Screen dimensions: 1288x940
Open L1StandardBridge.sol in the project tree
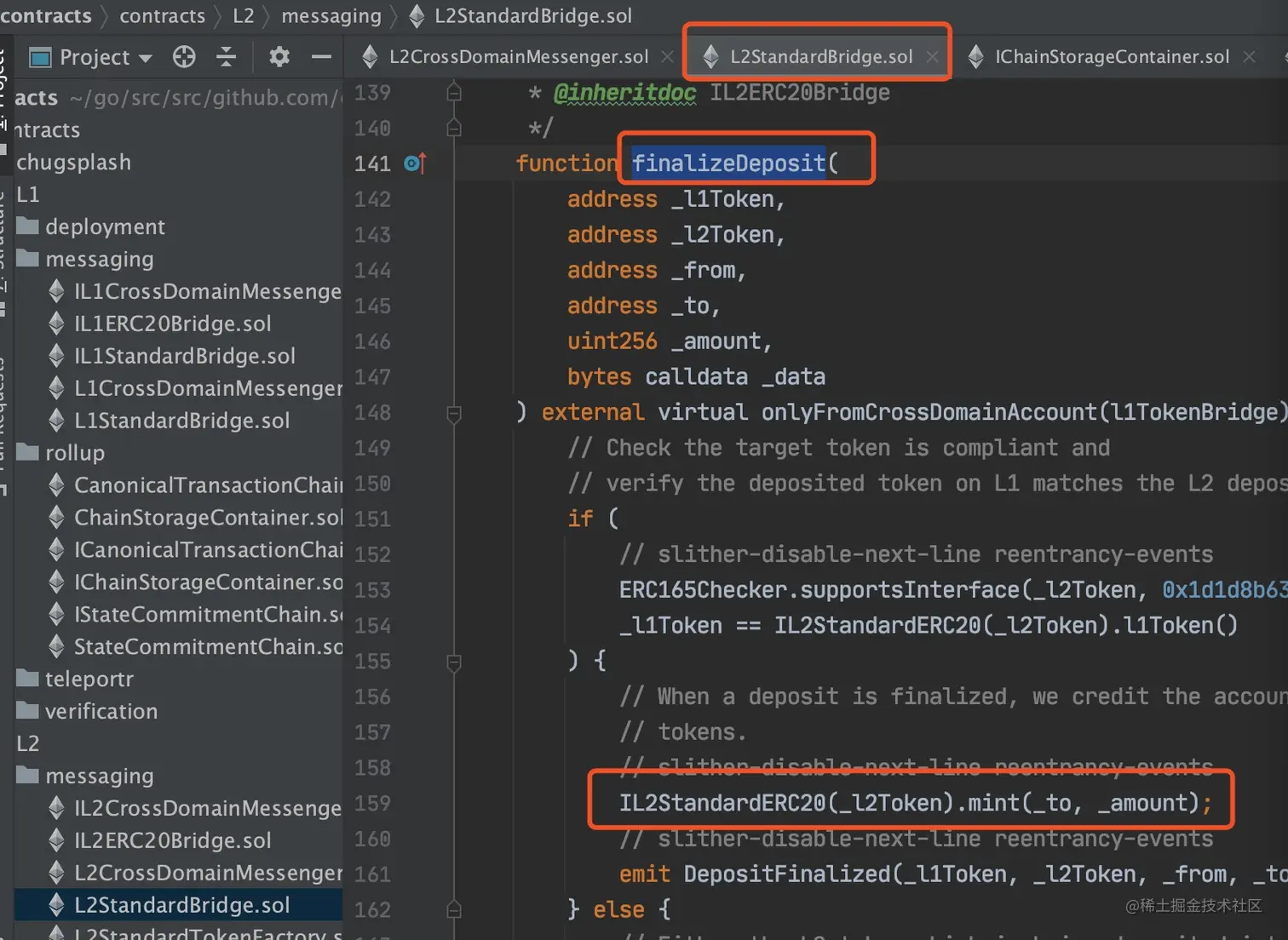click(x=170, y=421)
